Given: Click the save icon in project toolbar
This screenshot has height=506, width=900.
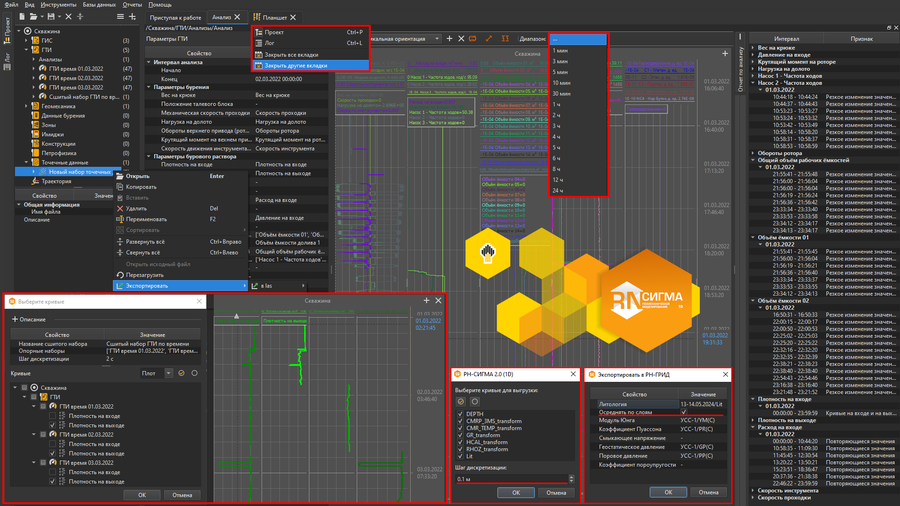Looking at the screenshot, I should click(x=51, y=17).
